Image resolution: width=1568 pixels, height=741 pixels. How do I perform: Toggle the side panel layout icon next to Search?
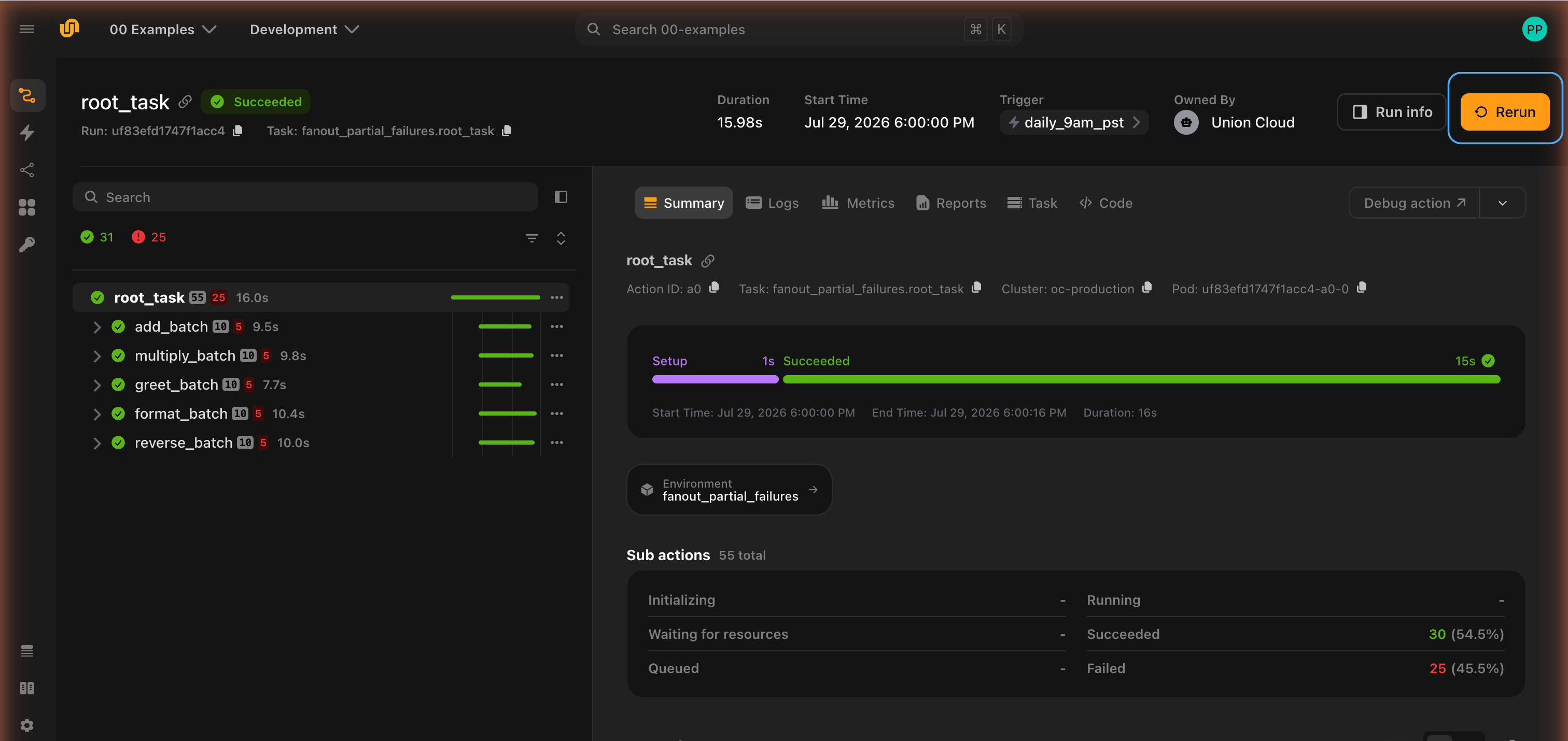561,197
